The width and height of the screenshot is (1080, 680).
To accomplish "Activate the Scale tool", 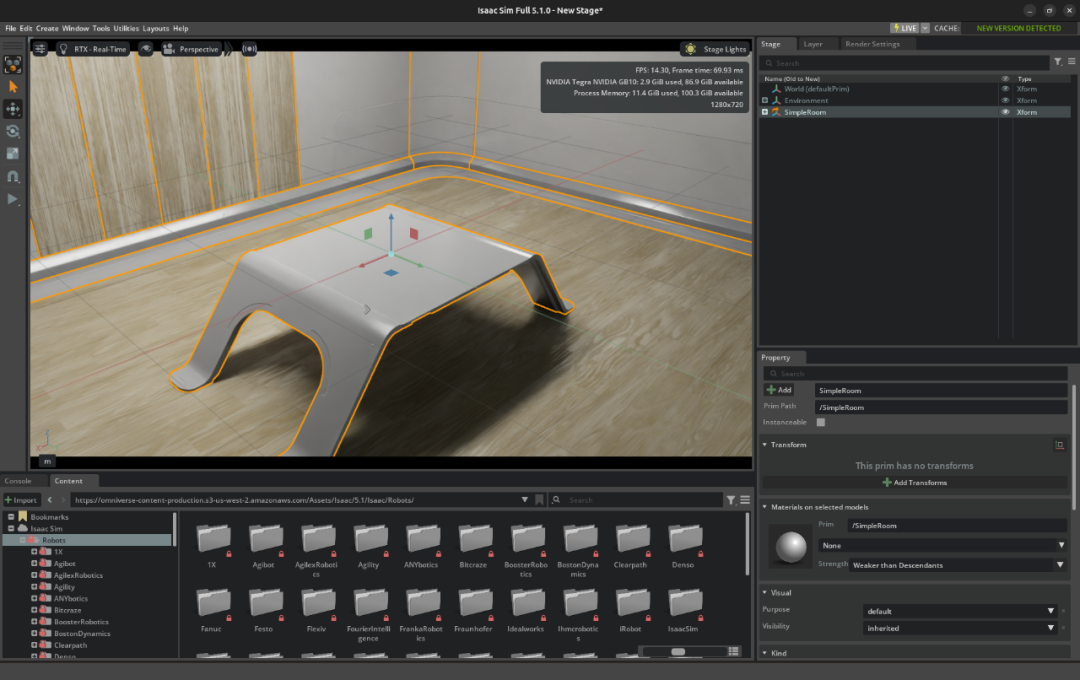I will pos(12,154).
